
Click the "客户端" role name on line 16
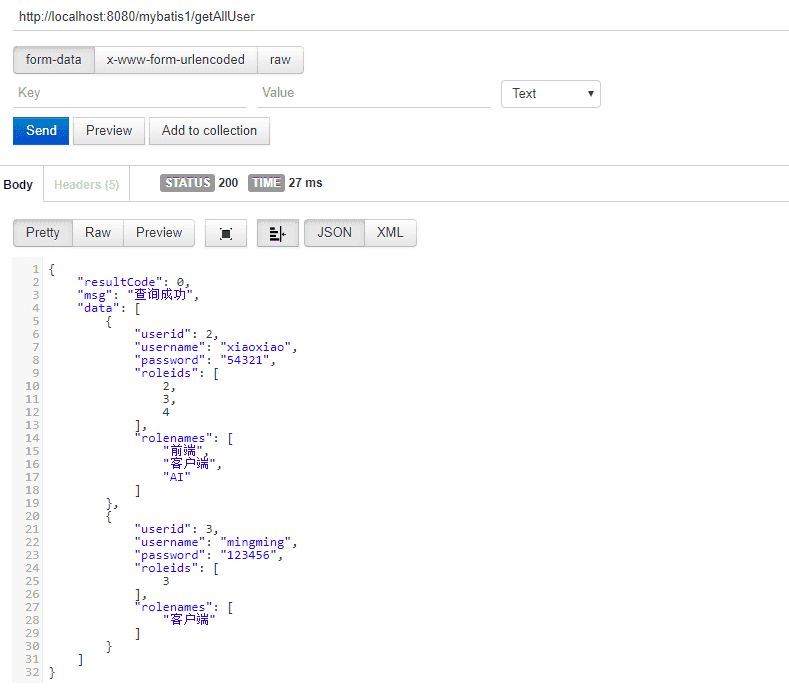[189, 464]
